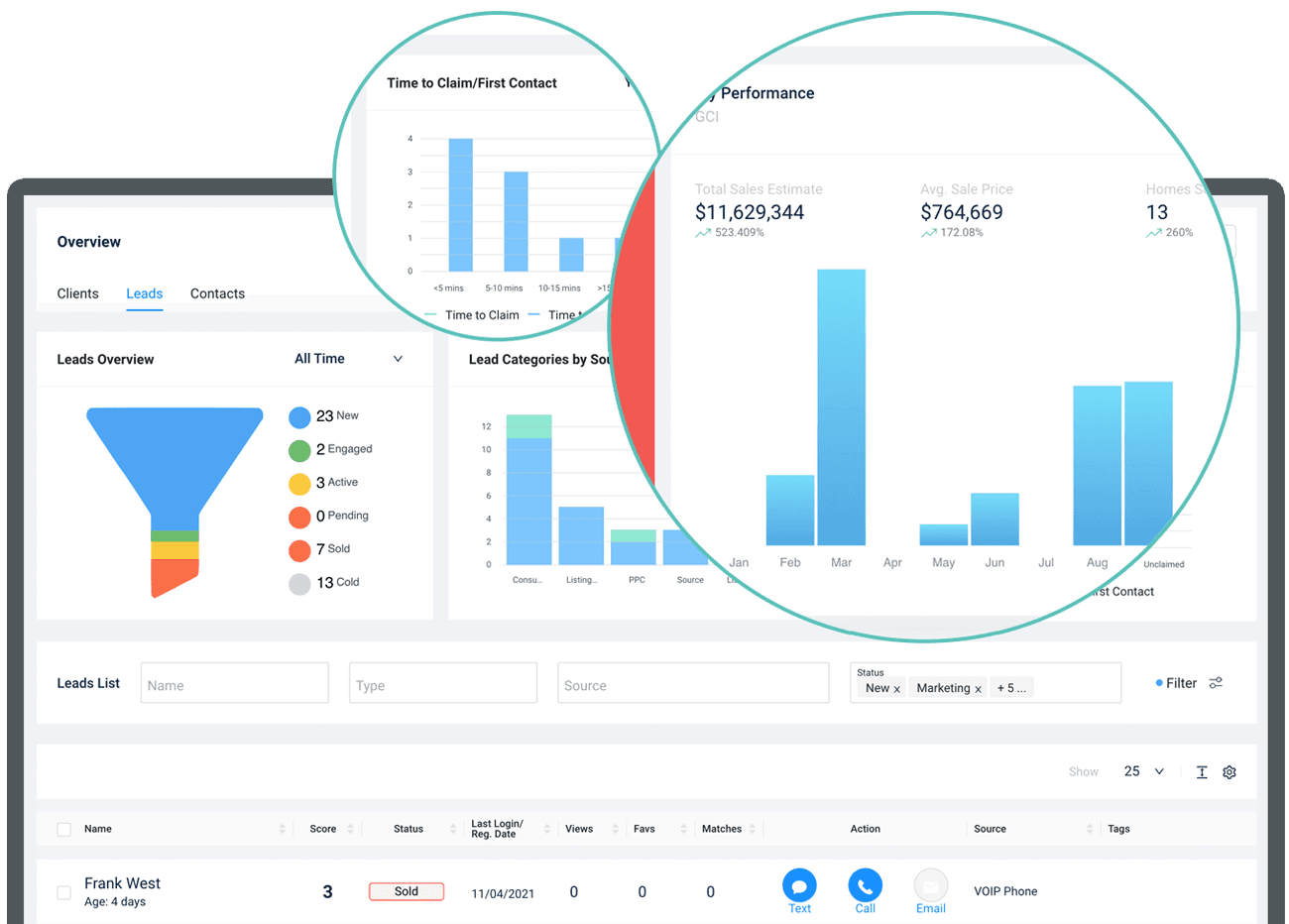1289x924 pixels.
Task: Remove the New status tag
Action: click(x=897, y=689)
